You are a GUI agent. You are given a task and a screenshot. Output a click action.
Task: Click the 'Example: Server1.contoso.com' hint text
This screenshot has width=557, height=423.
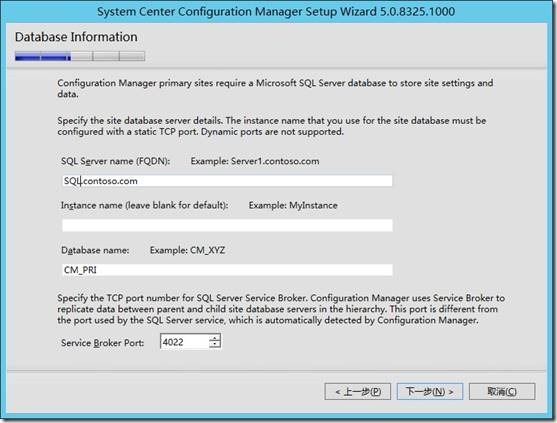tap(255, 161)
